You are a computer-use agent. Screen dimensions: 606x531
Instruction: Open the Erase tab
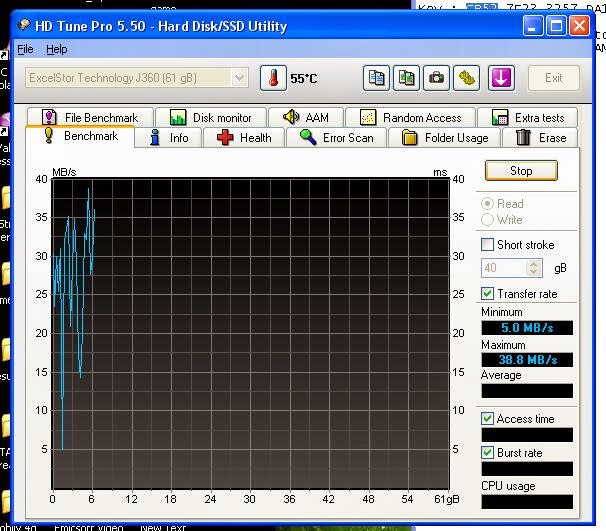tap(540, 138)
